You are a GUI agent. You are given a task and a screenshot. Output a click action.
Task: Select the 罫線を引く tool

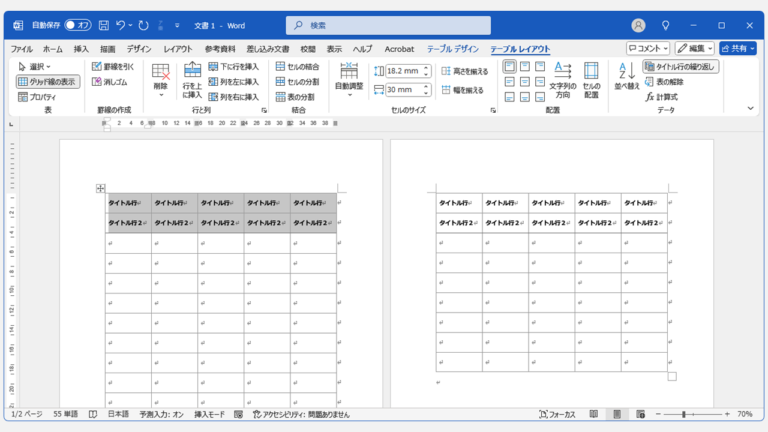point(113,67)
